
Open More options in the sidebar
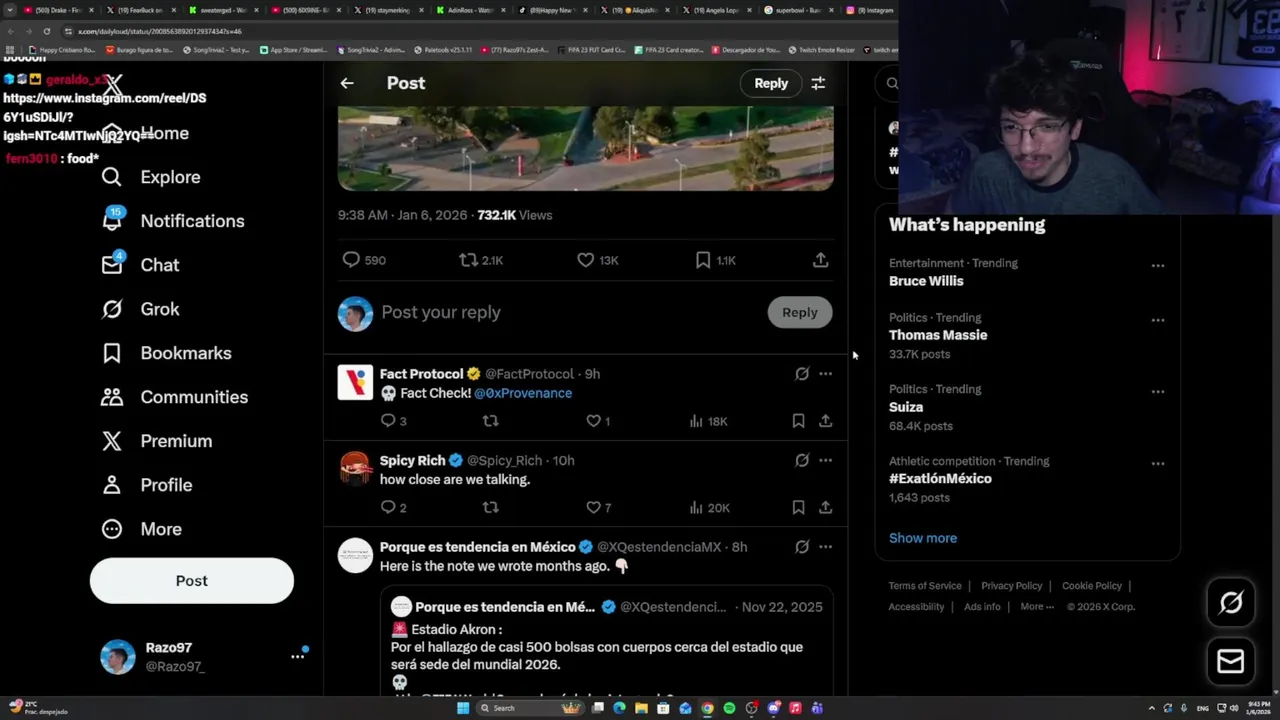(142, 529)
